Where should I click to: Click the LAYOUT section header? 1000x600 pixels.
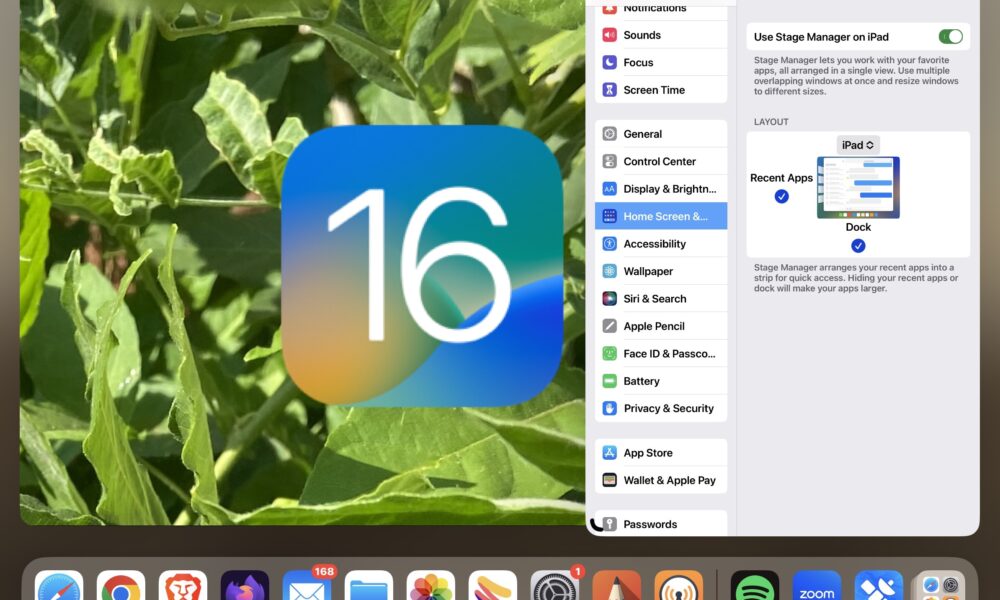(x=771, y=122)
